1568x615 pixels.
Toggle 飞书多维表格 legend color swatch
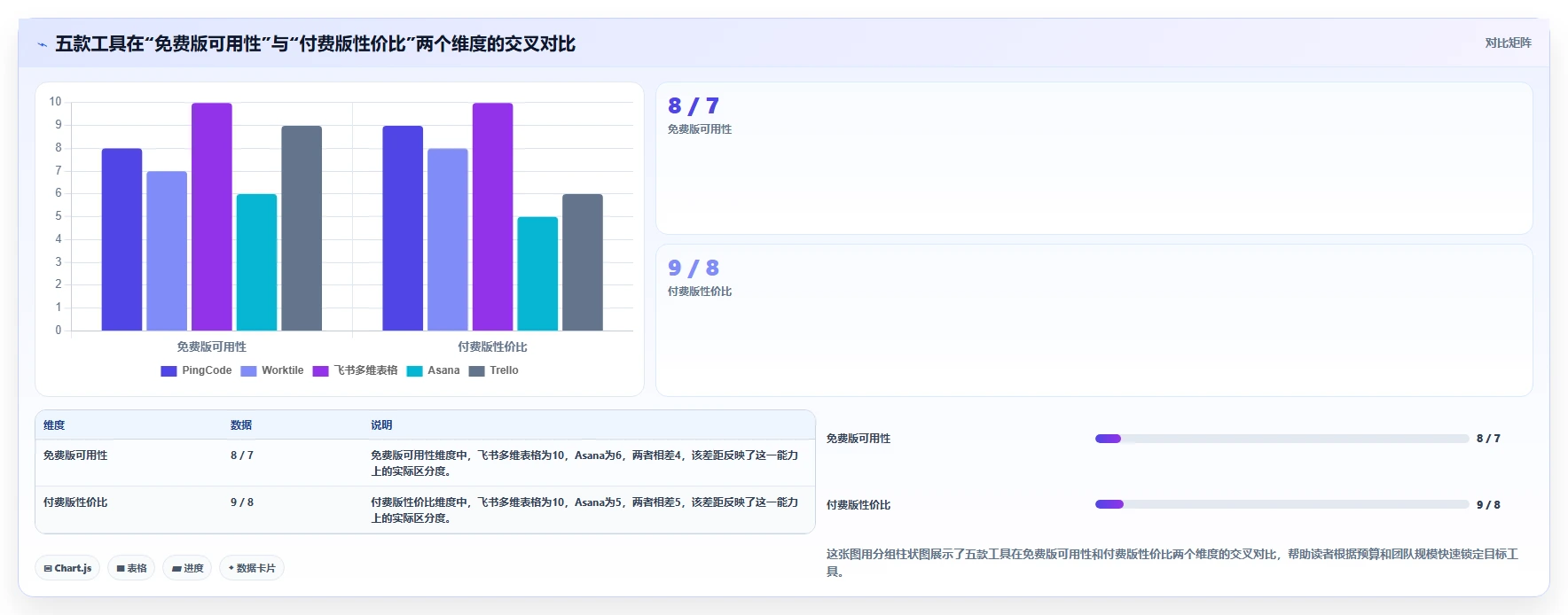tap(320, 371)
